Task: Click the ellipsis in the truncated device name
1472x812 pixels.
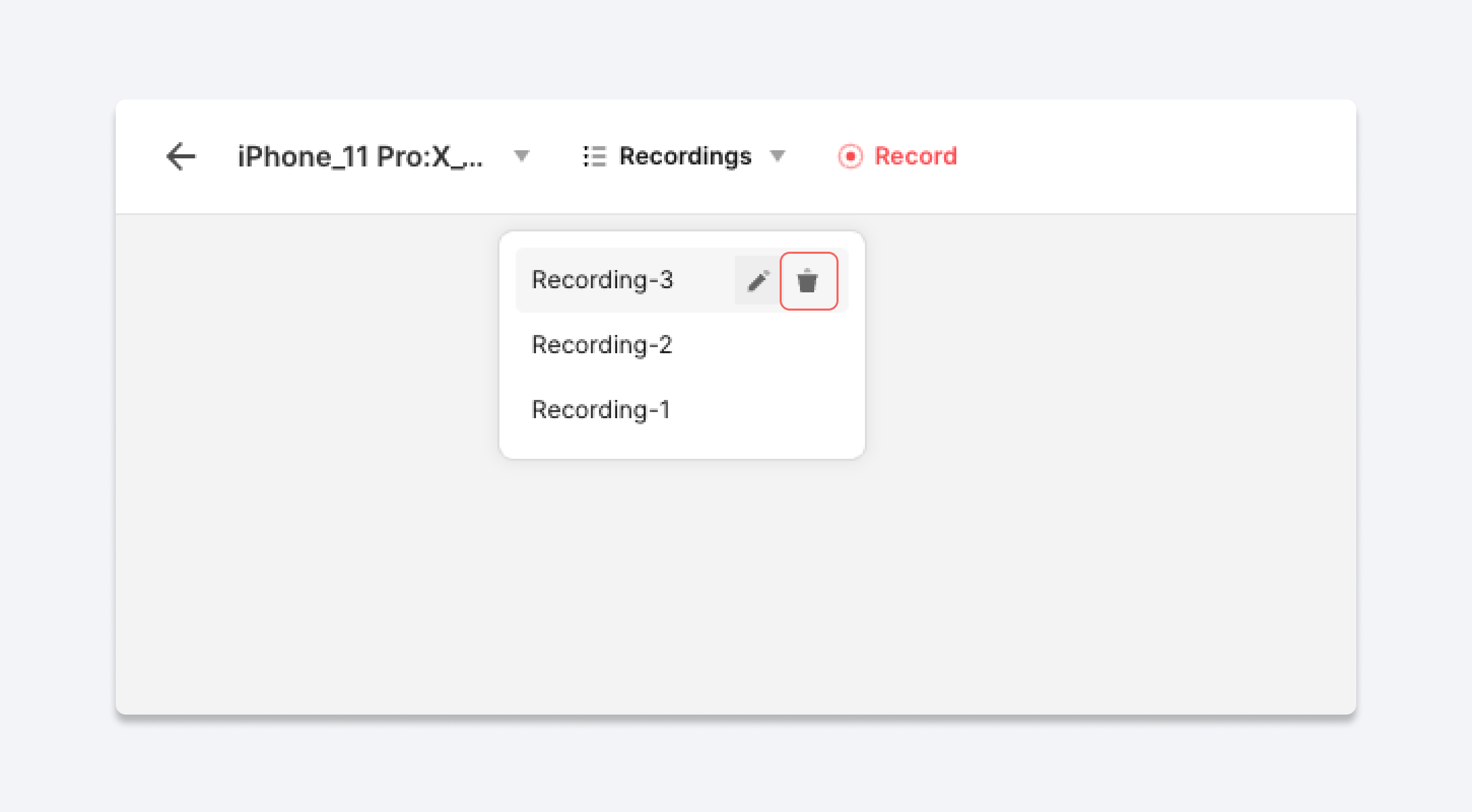Action: pyautogui.click(x=473, y=162)
